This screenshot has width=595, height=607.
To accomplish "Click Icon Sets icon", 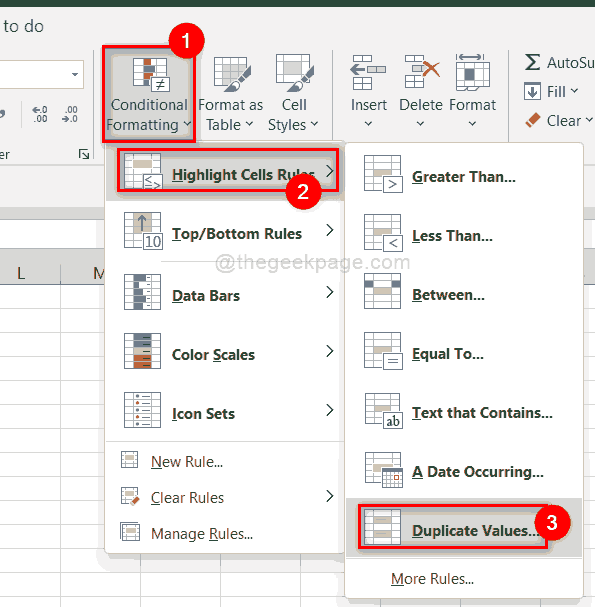I will pyautogui.click(x=142, y=410).
